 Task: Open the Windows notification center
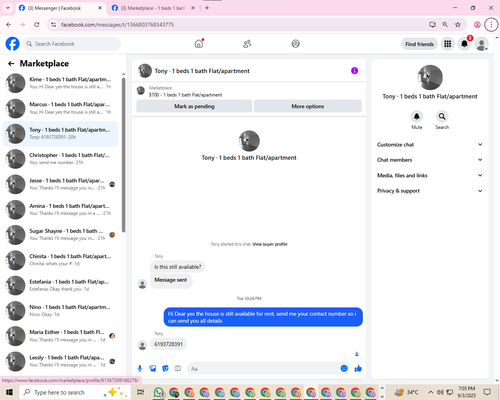click(487, 392)
